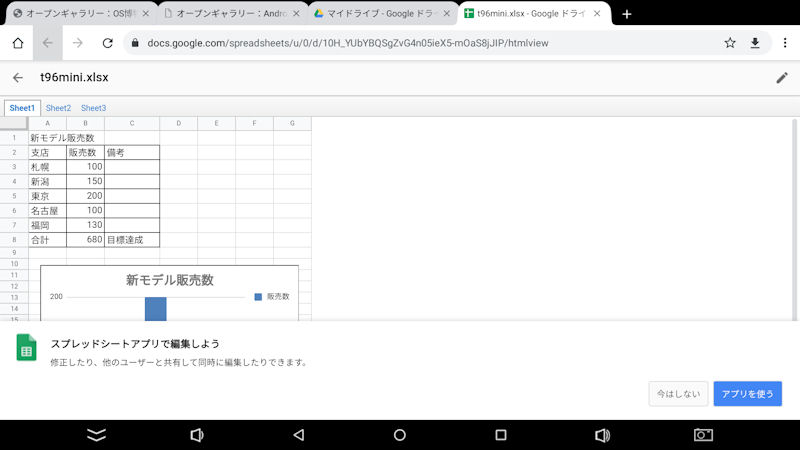Screen dimensions: 800x450
Task: Click the blue 販売数 legend swatch
Action: coord(258,297)
